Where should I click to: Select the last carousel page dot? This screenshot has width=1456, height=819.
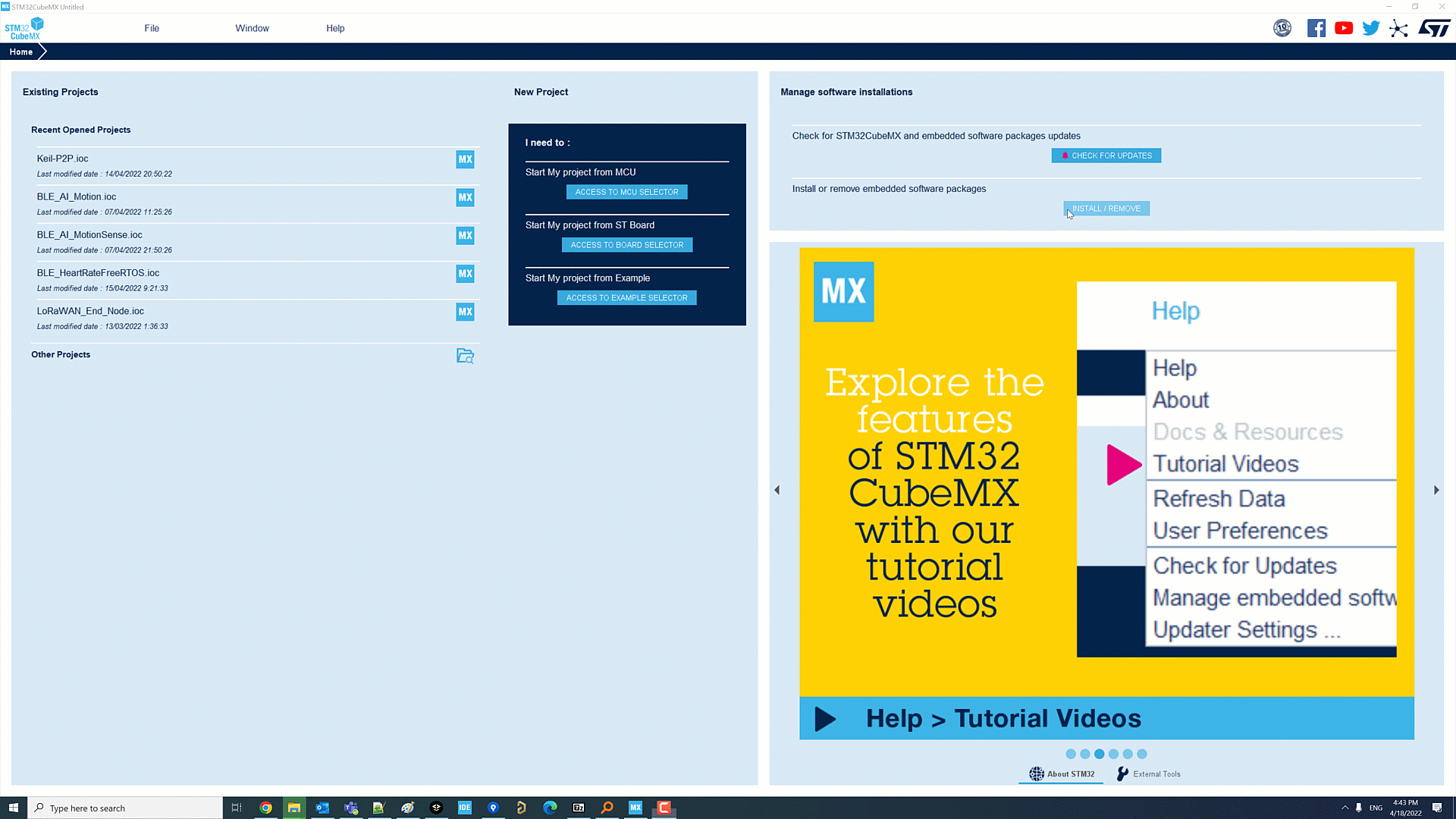coord(1142,754)
